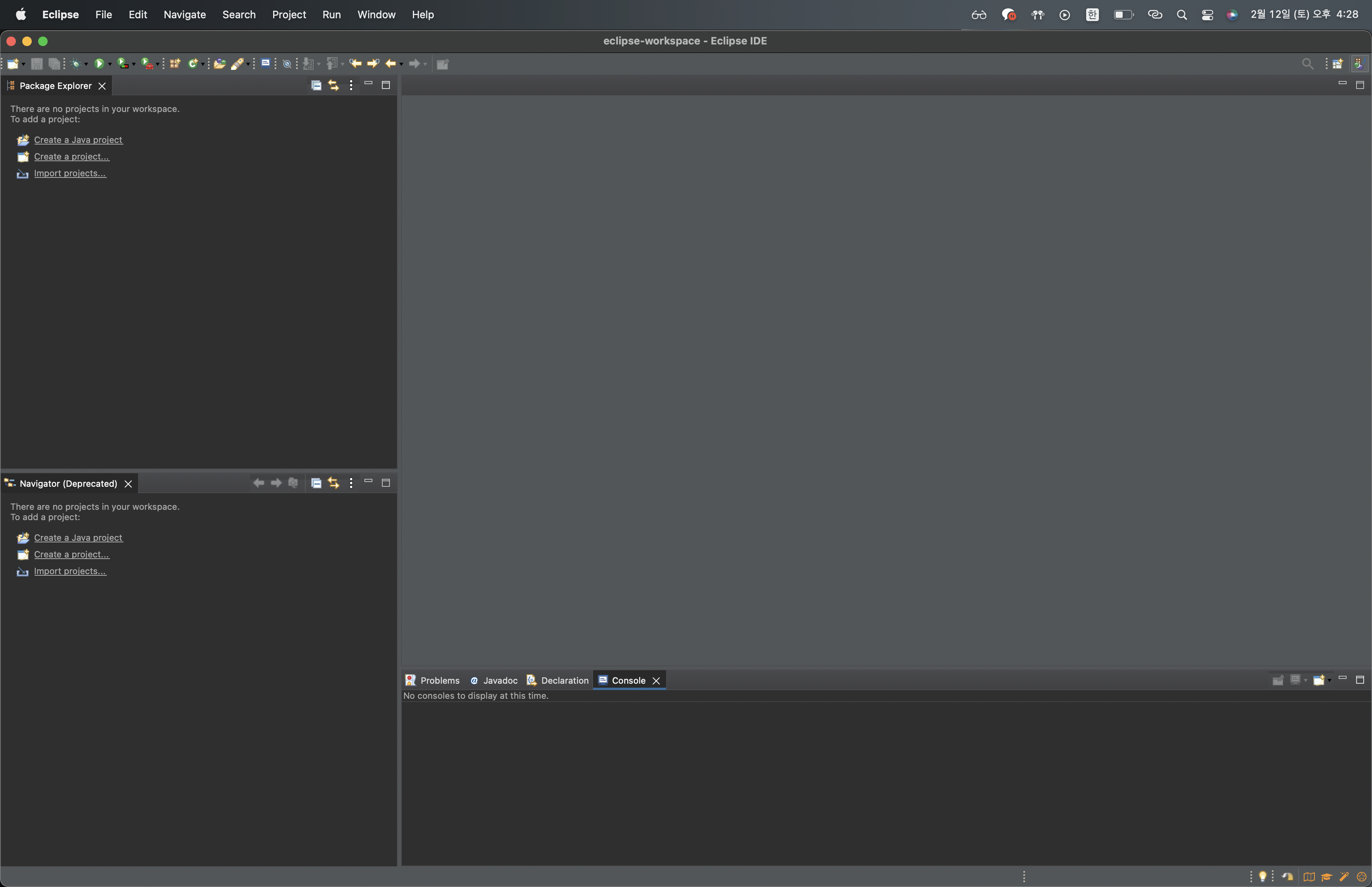Click the green Run launch button
This screenshot has width=1372, height=887.
(x=99, y=64)
